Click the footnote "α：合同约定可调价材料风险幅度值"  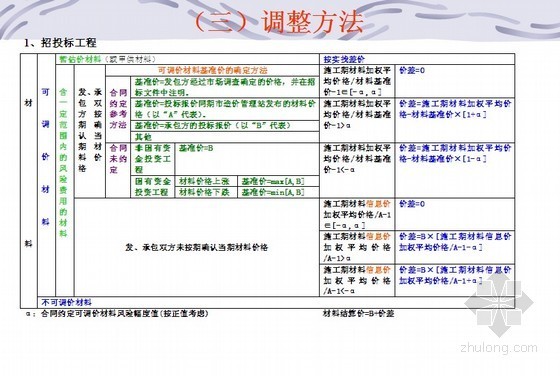point(117,314)
